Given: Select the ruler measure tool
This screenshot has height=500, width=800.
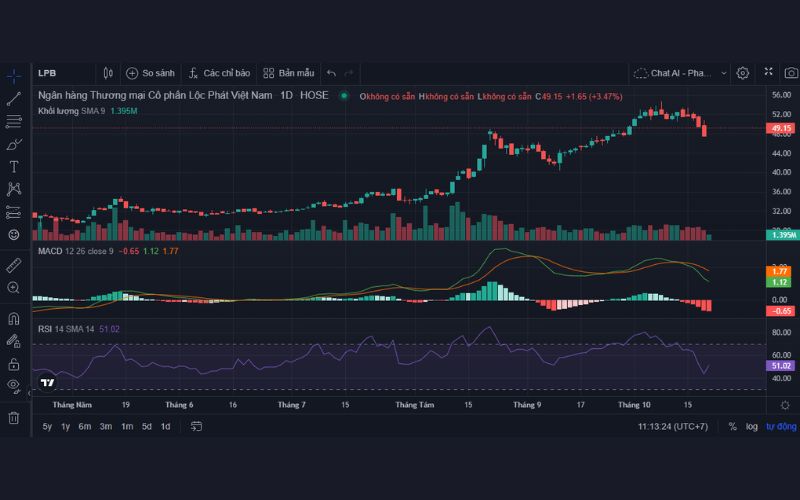Looking at the screenshot, I should pos(14,265).
